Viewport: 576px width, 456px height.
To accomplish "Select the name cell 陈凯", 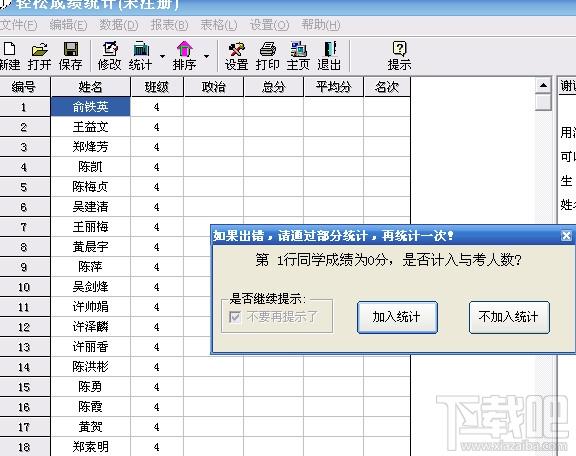I will coord(90,167).
